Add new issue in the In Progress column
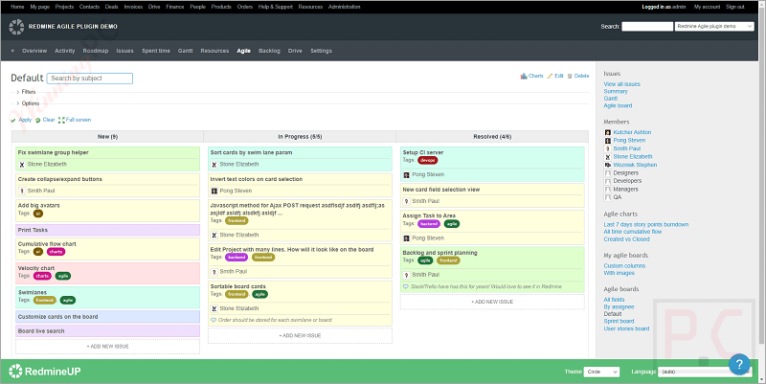The width and height of the screenshot is (766, 384). 300,336
